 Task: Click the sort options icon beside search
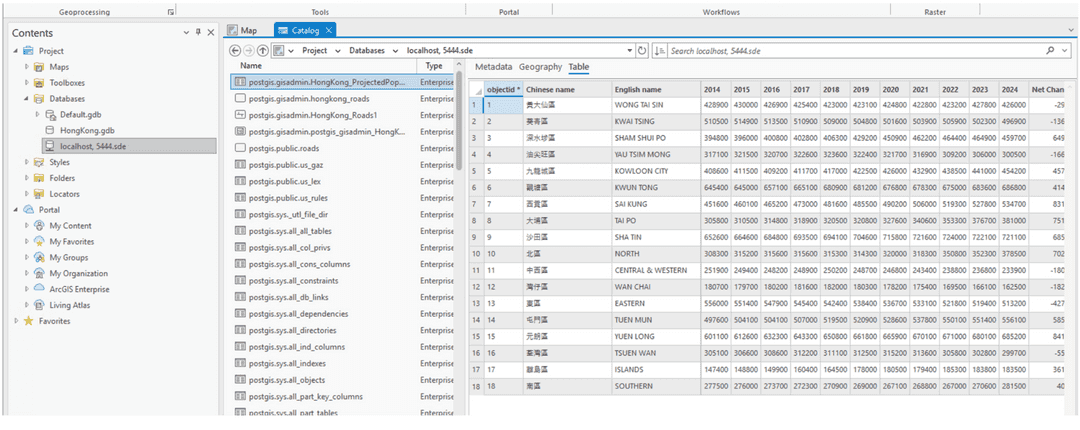pyautogui.click(x=660, y=50)
